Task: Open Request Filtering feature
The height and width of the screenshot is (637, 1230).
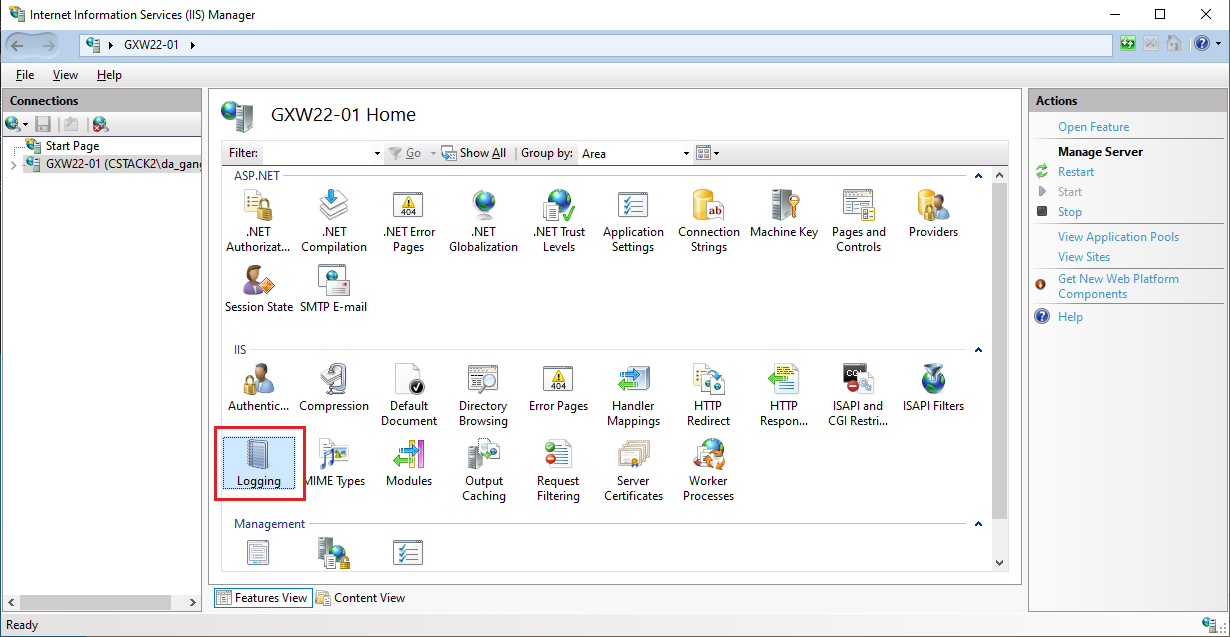Action: tap(559, 470)
